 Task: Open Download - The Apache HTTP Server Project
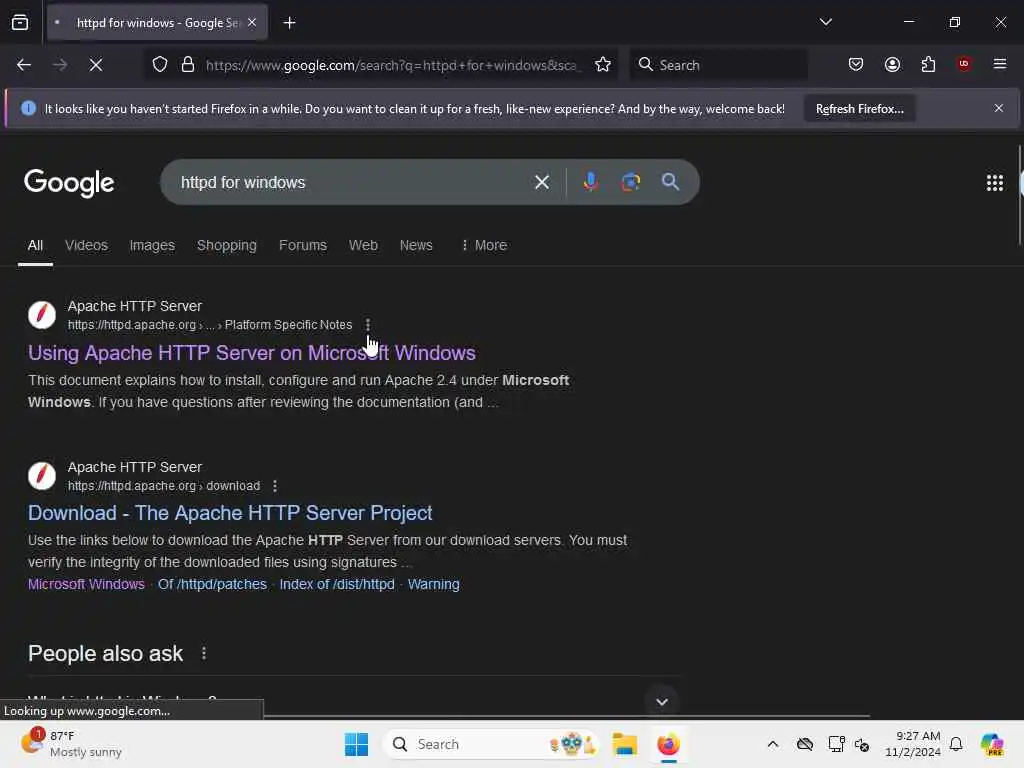point(230,513)
